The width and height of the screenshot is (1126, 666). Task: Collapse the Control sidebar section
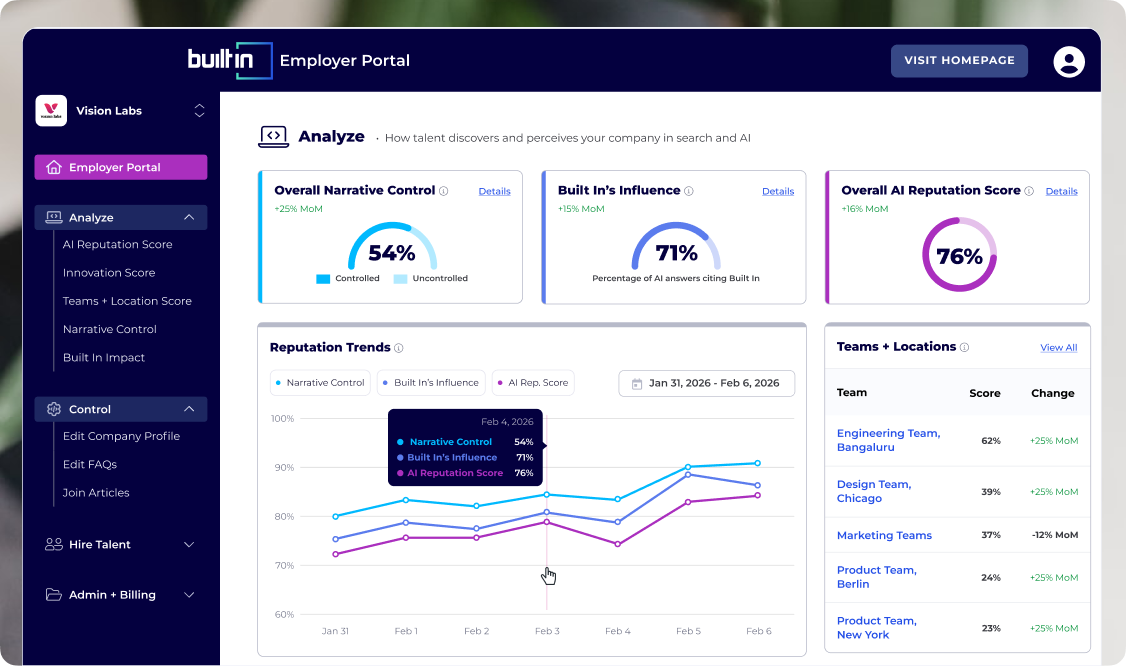(x=189, y=409)
